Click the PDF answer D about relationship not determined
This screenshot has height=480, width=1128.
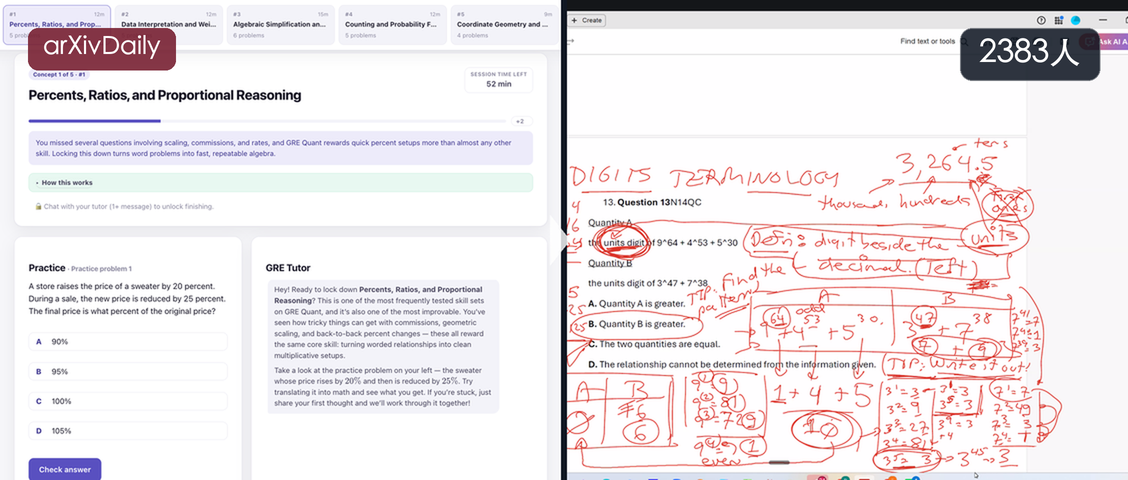point(732,364)
